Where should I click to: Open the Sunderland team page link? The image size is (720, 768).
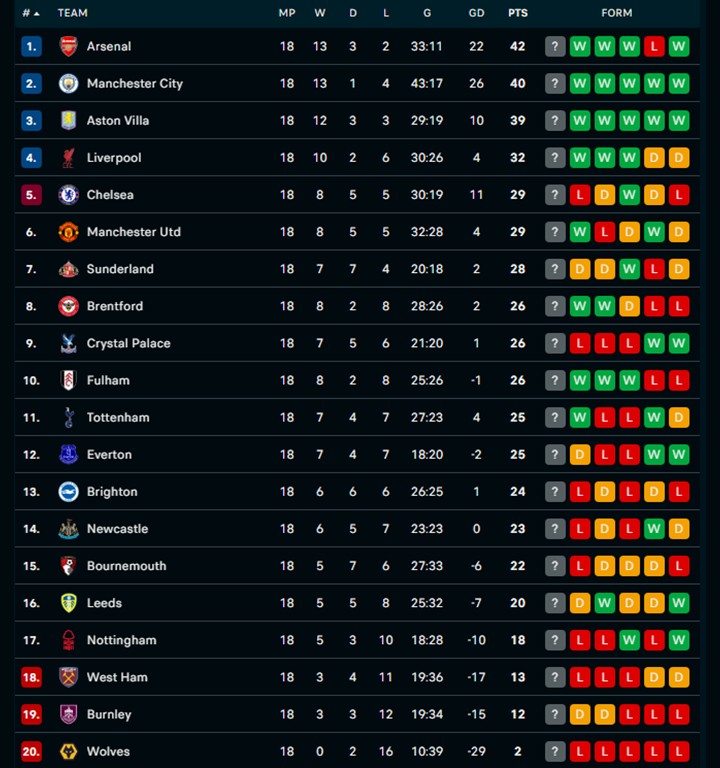[119, 268]
